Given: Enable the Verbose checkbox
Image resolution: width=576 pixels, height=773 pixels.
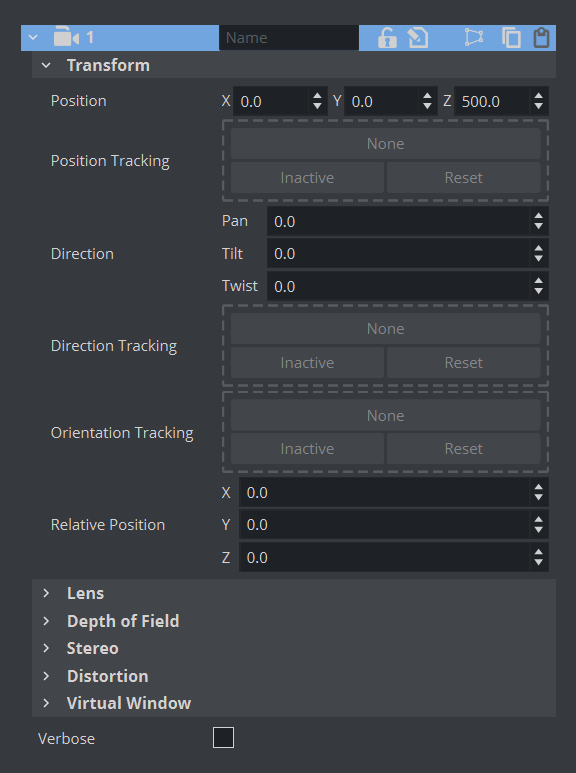Looking at the screenshot, I should 223,738.
